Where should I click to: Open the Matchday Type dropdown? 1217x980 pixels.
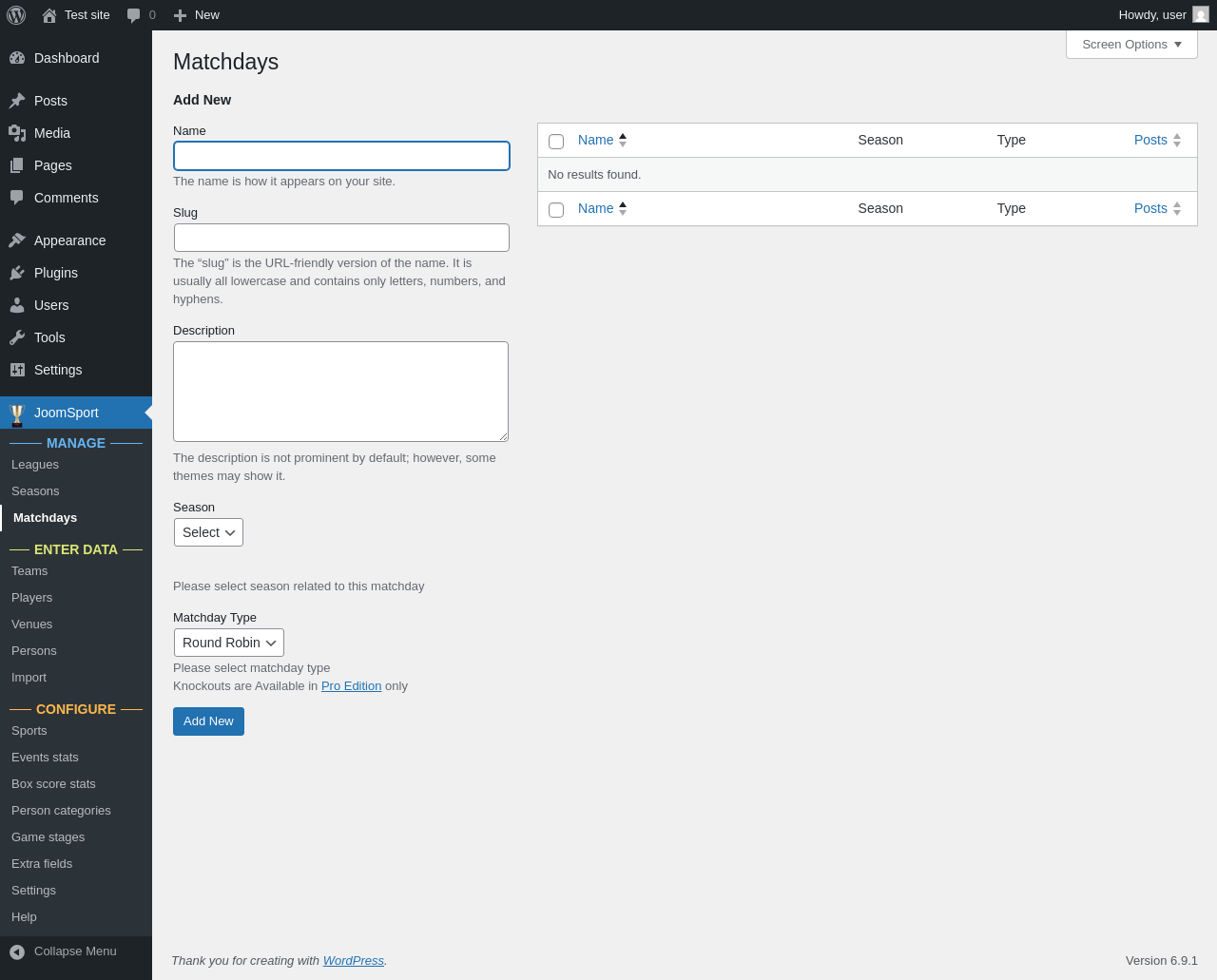click(229, 643)
